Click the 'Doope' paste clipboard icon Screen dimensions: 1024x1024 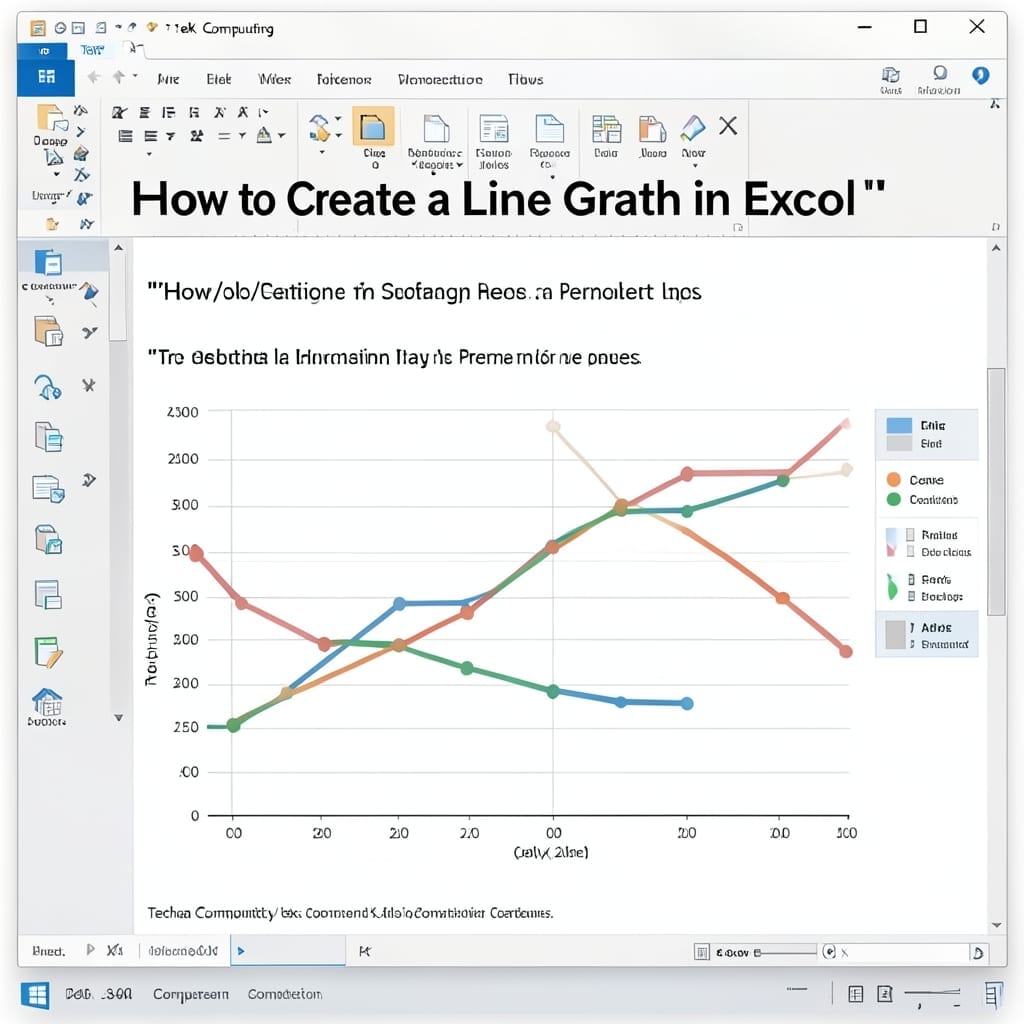point(52,118)
